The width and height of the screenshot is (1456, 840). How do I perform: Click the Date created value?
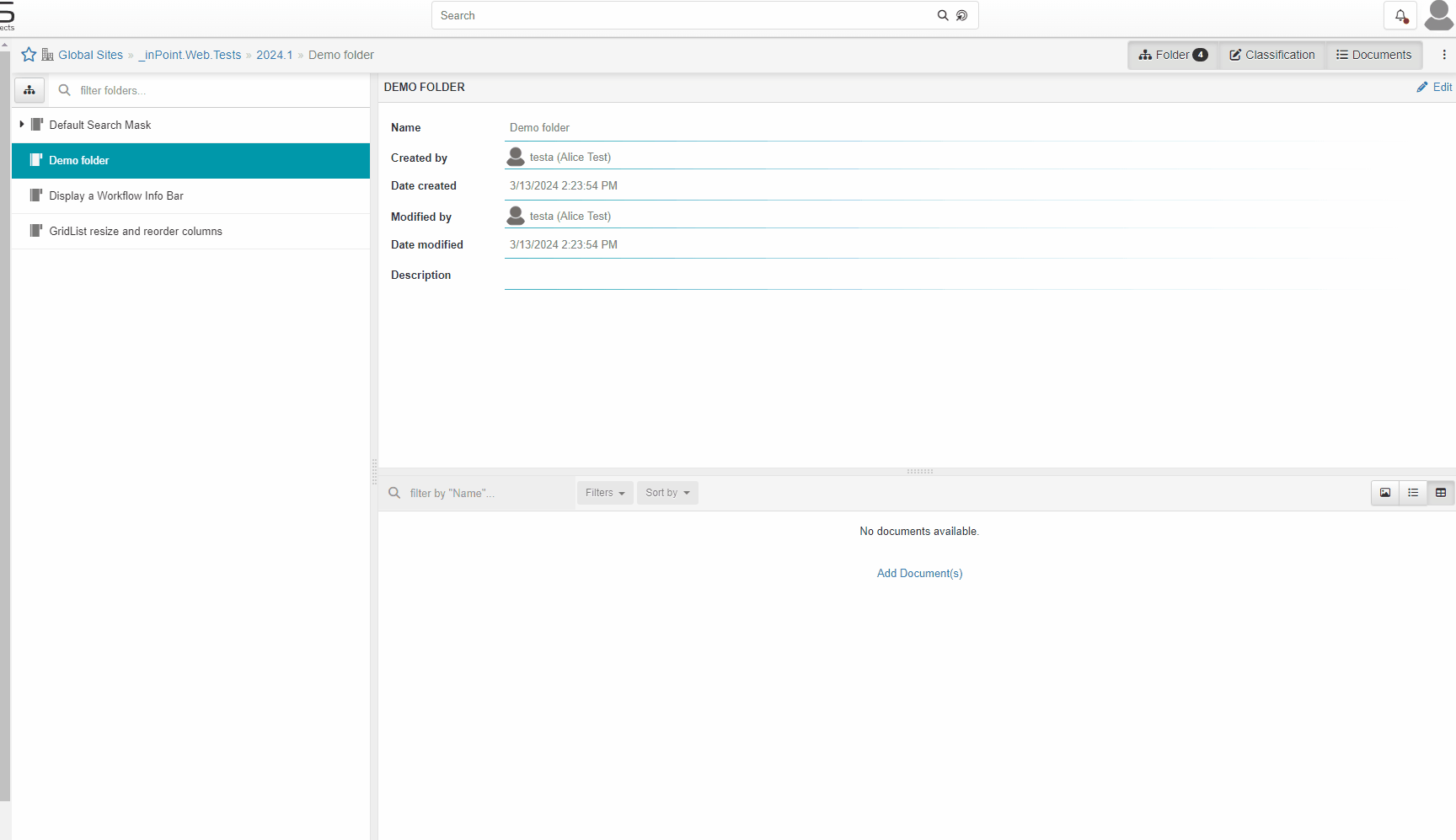tap(564, 185)
